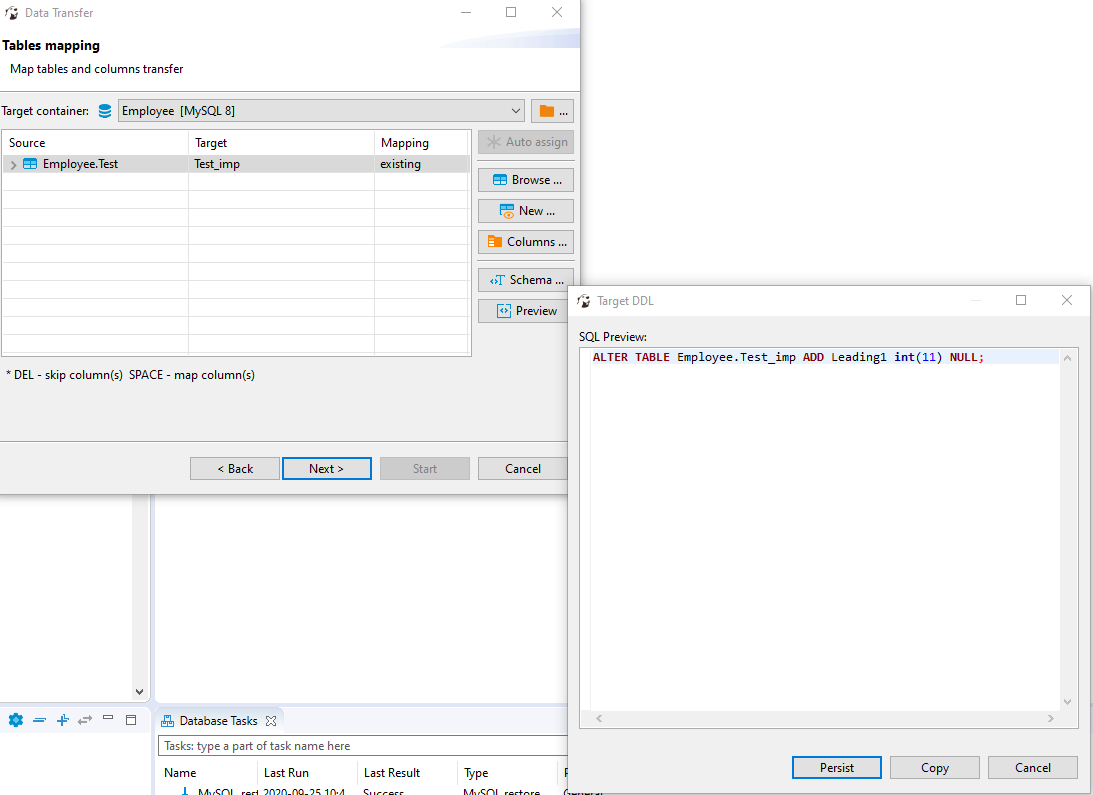The image size is (1093, 795).
Task: Expand the Employee.Test source tree node
Action: [x=11, y=163]
